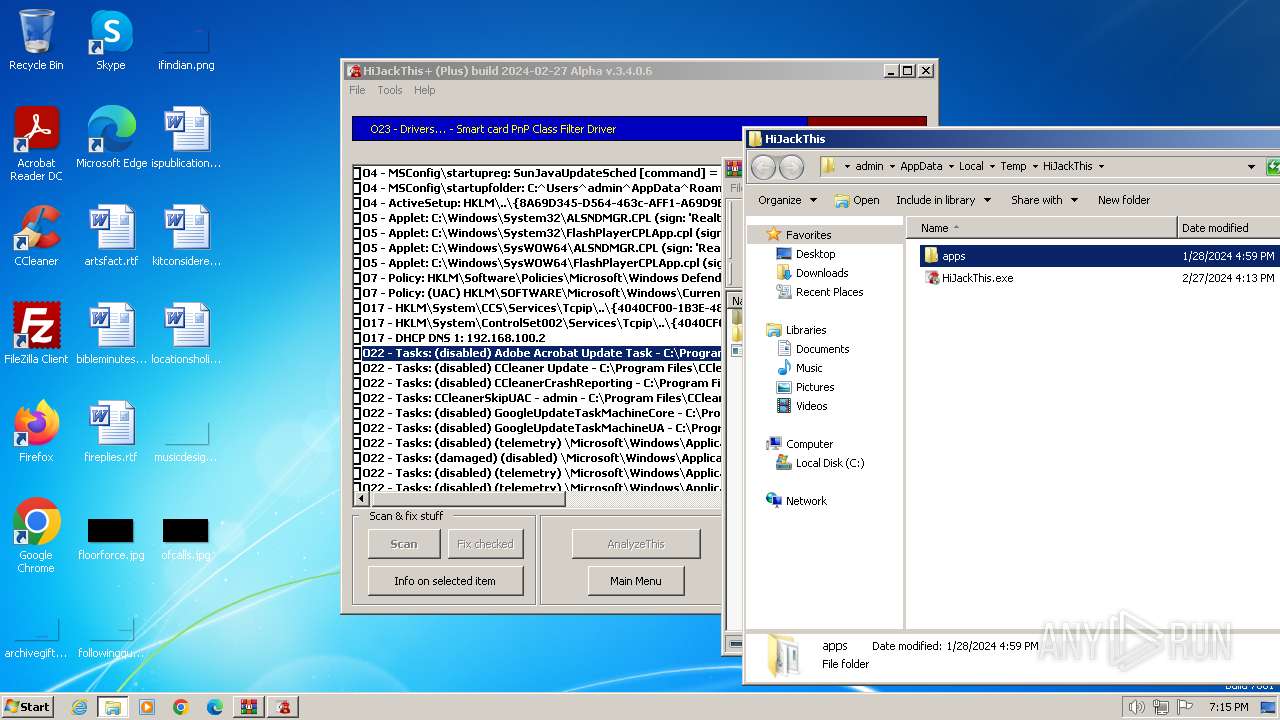Check the O4 MSConfig startupreg SunJavaUpdateSched entry
Viewport: 1280px width, 720px height.
coord(357,173)
